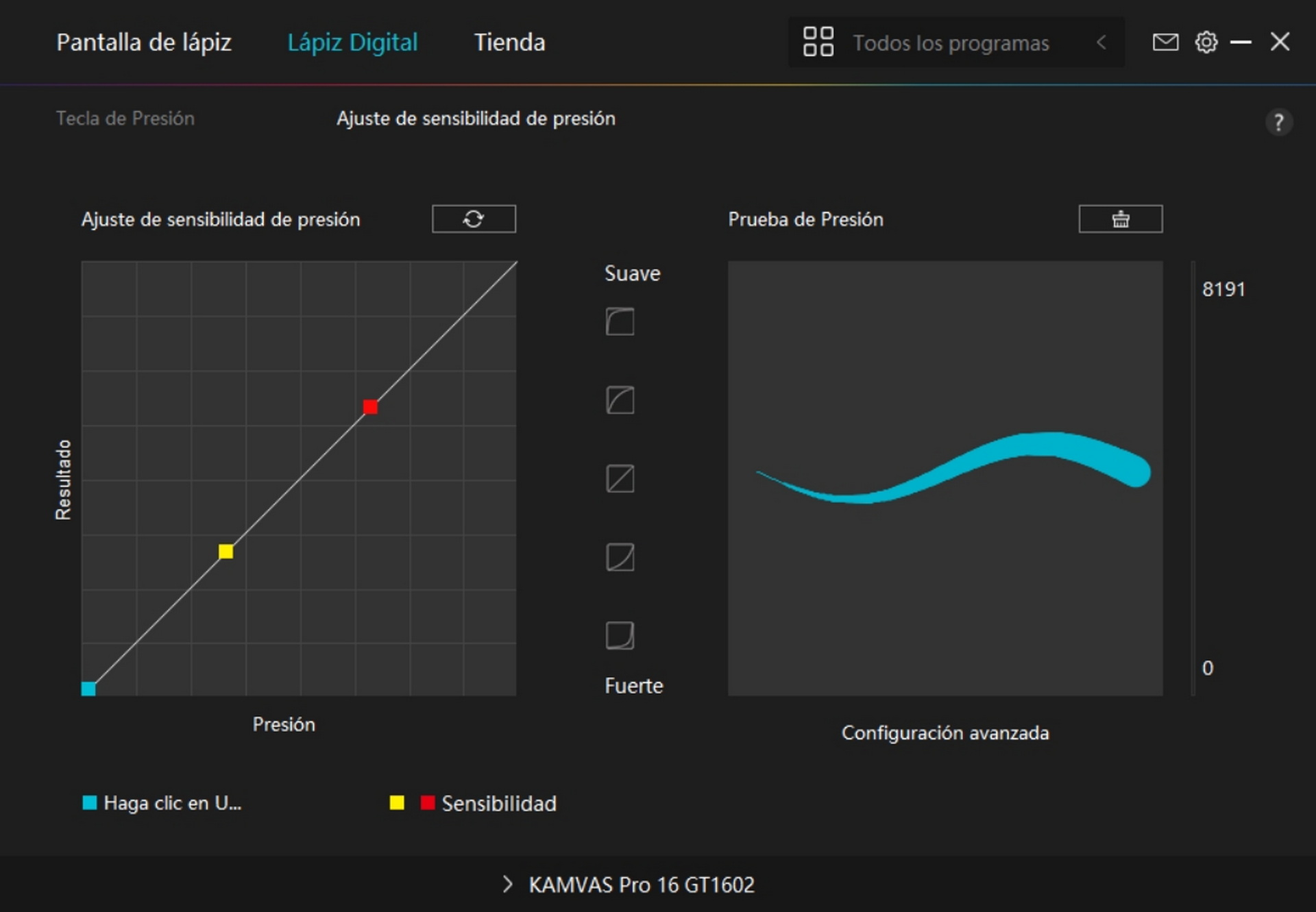Choose the fourth firmer curve preset

pyautogui.click(x=620, y=557)
